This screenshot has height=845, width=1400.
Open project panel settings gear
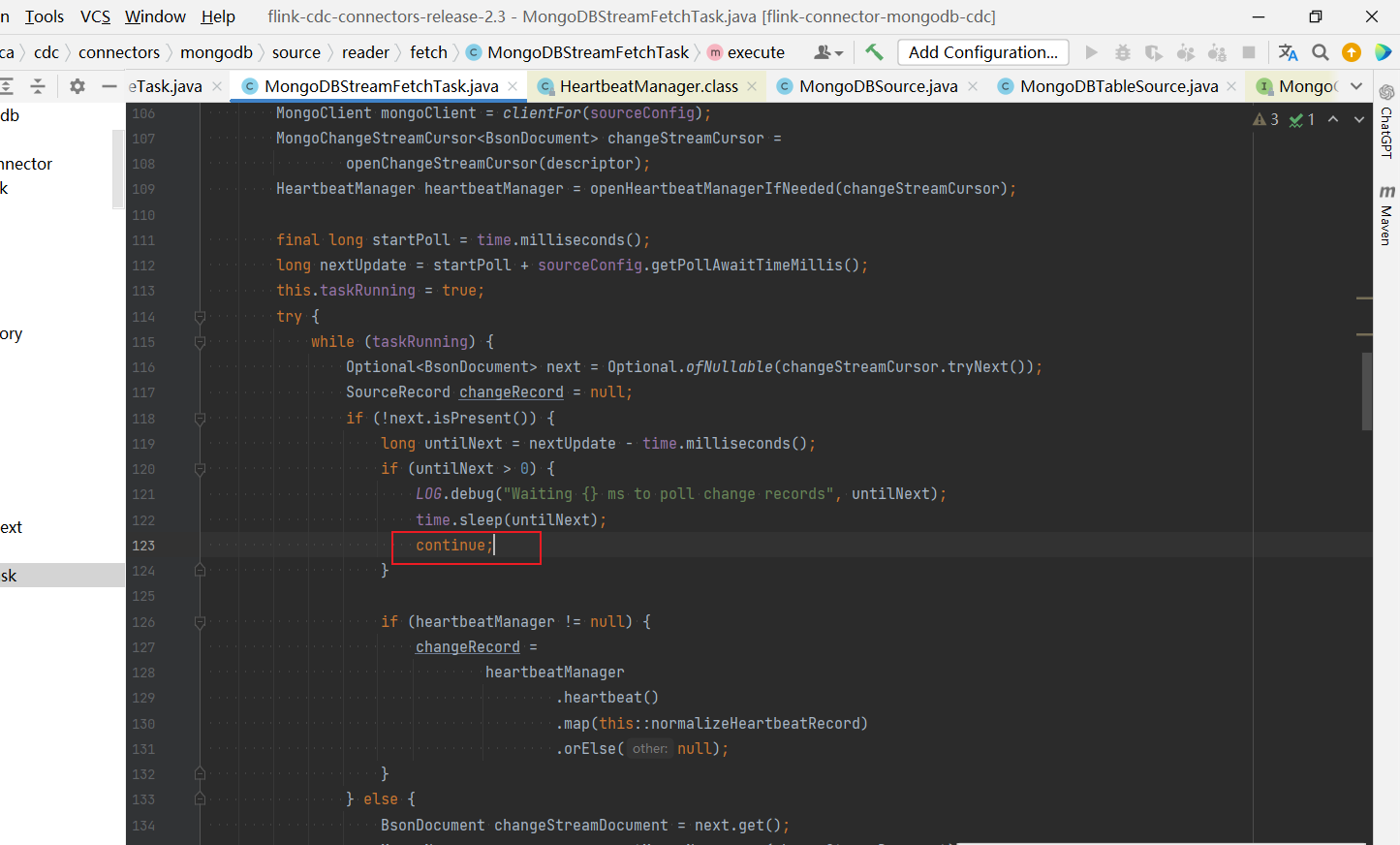coord(78,86)
